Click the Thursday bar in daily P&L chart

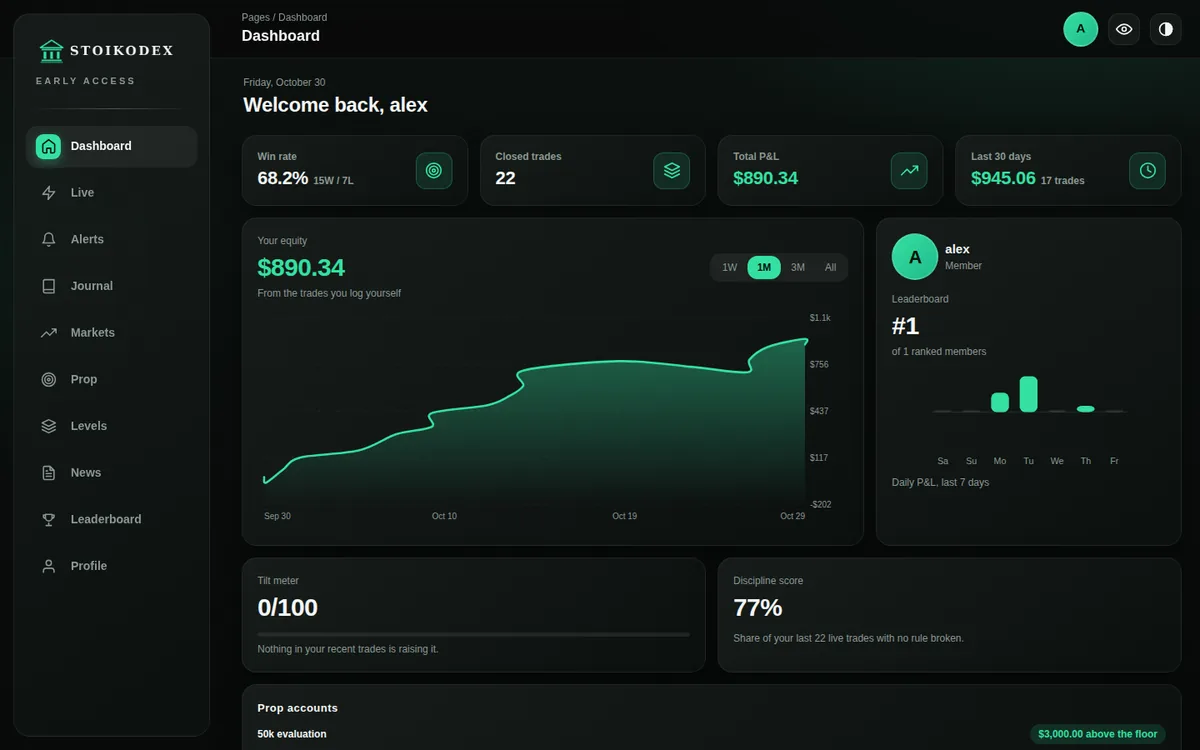1086,409
